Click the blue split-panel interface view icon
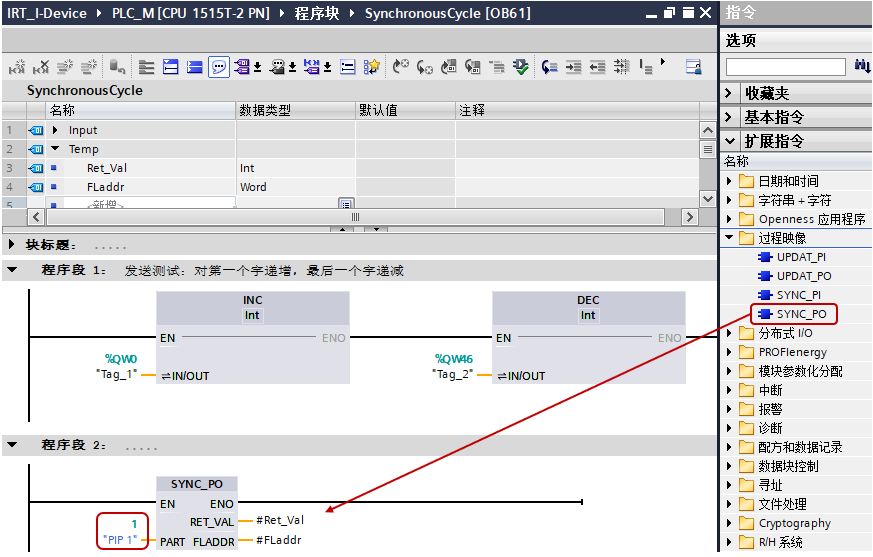Viewport: 873px width, 557px height. [170, 67]
